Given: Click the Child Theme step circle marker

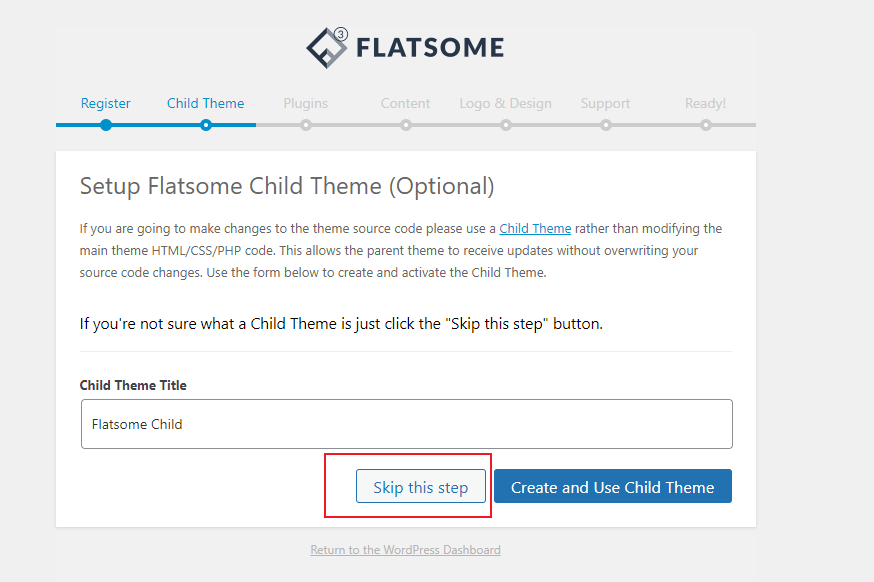Looking at the screenshot, I should pos(206,125).
